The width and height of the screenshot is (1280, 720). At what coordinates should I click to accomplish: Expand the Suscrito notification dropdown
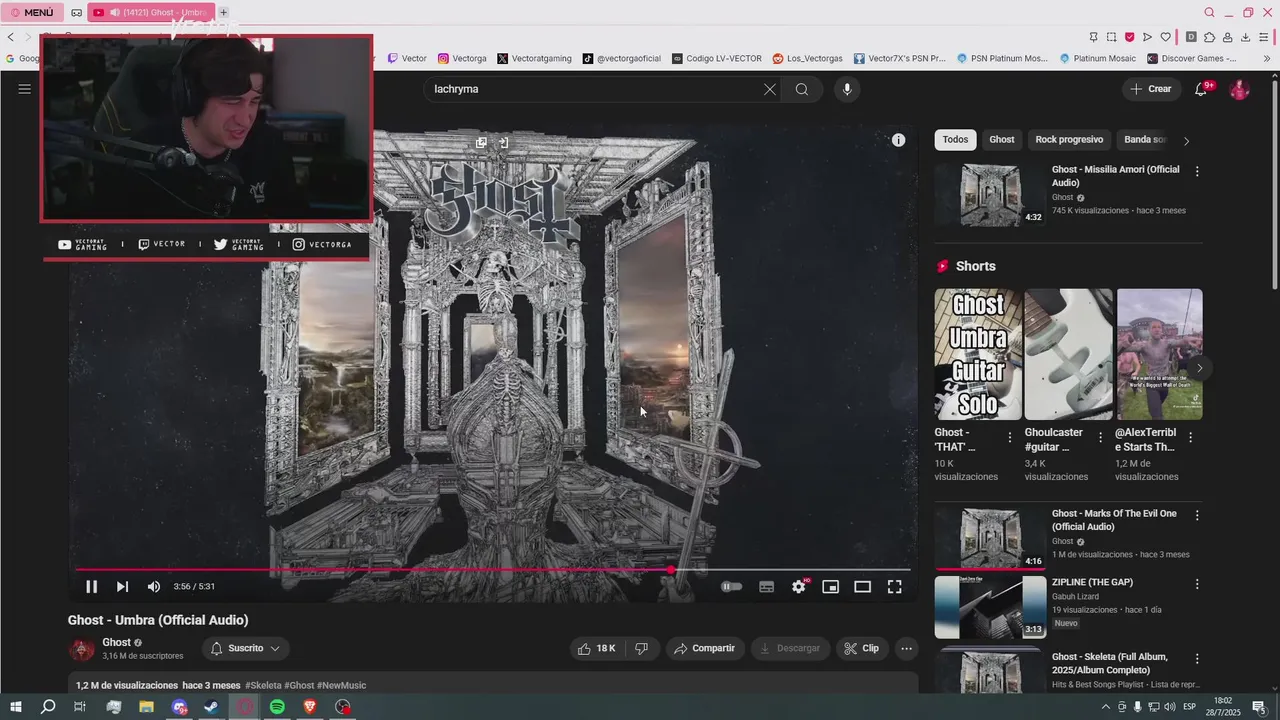[246, 648]
